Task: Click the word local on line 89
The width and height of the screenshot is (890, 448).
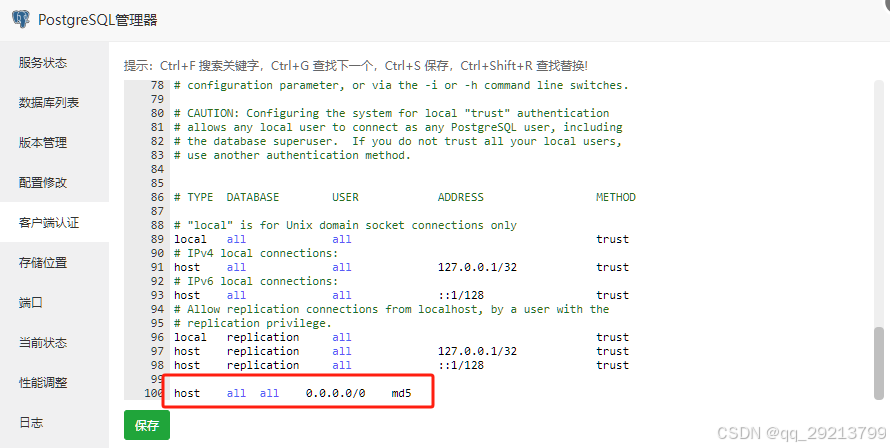Action: click(x=190, y=239)
